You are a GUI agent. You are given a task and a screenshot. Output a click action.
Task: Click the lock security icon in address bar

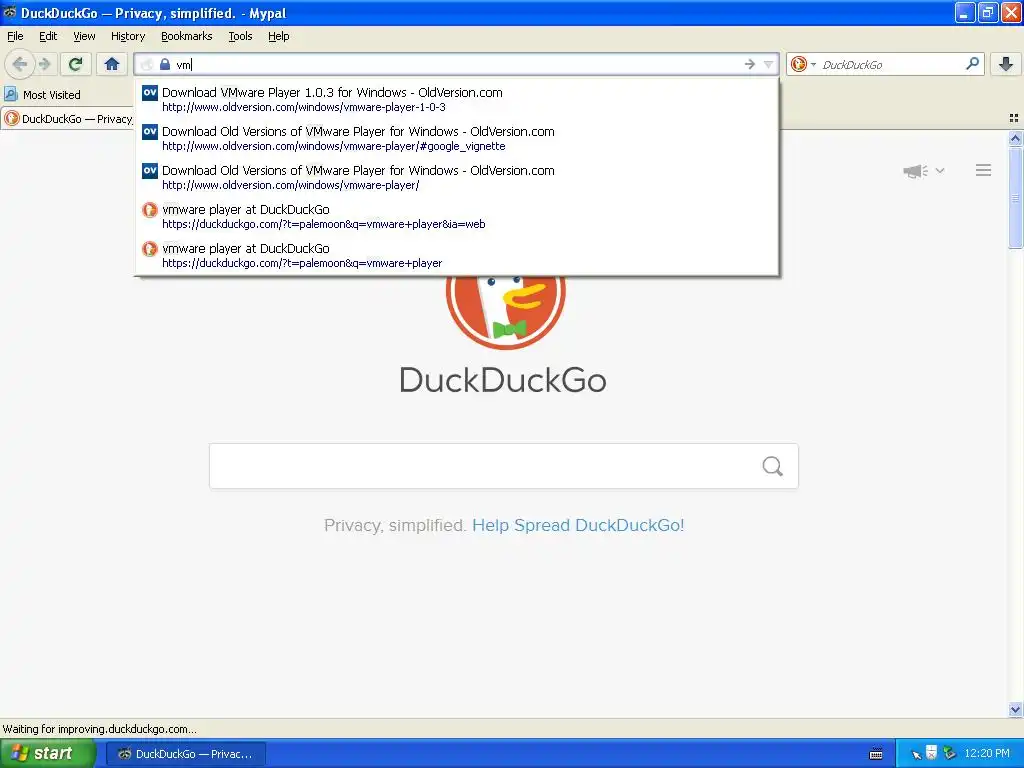[x=165, y=64]
